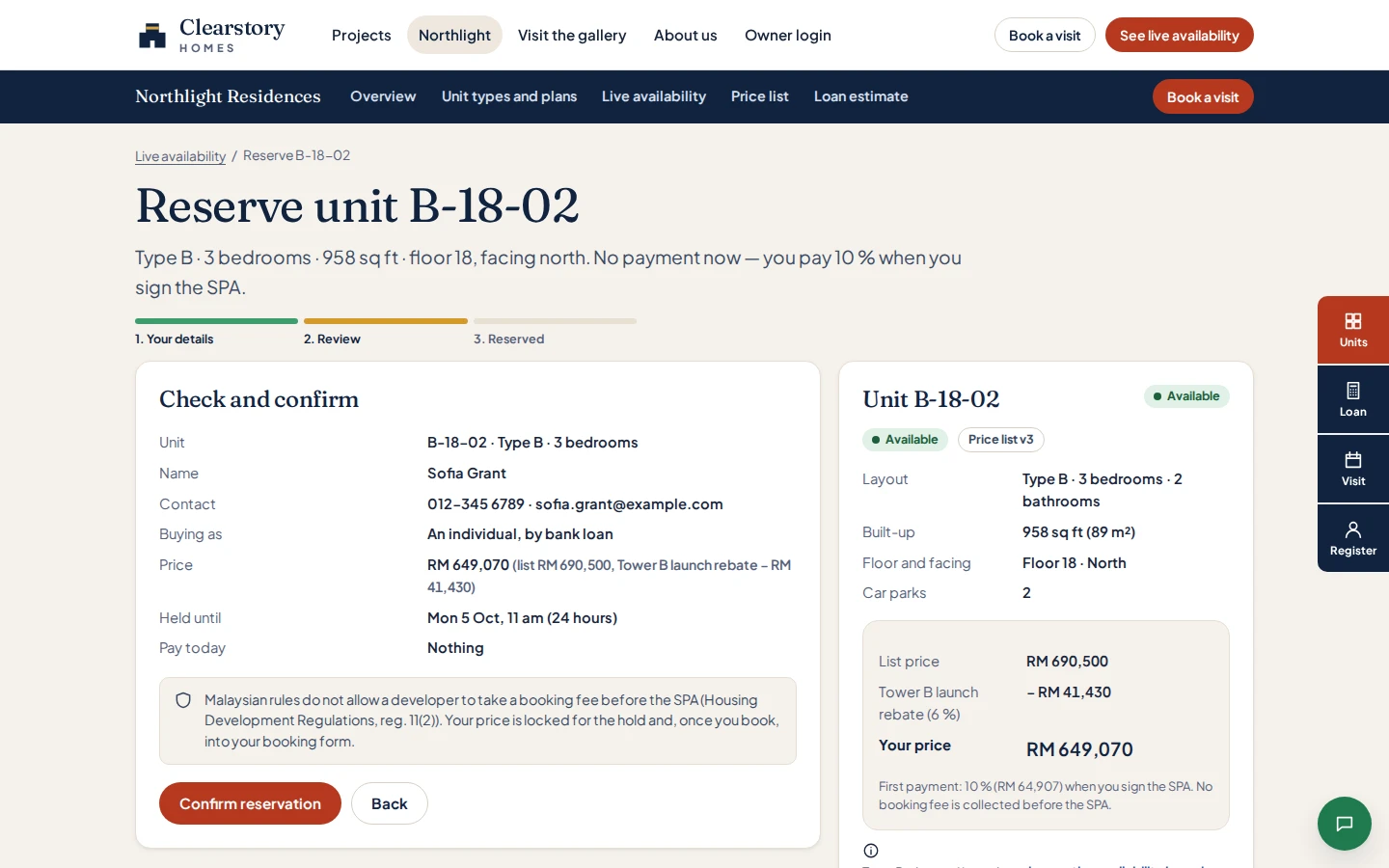Image resolution: width=1389 pixels, height=868 pixels.
Task: Click the top Book a visit outline button
Action: click(x=1045, y=35)
